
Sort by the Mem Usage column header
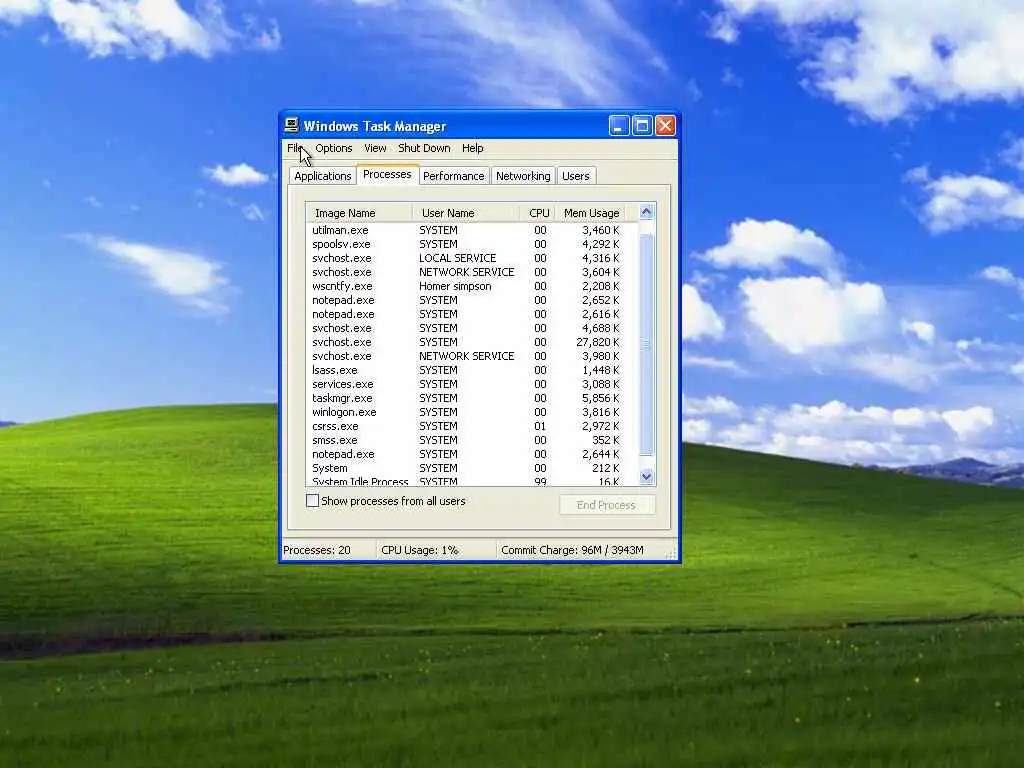(x=591, y=213)
